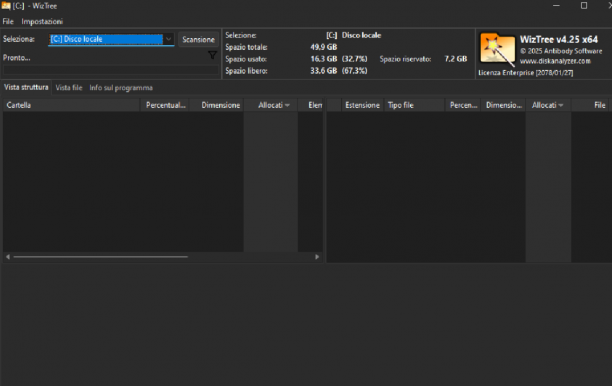The width and height of the screenshot is (612, 386).
Task: Click the Scansione button
Action: click(198, 39)
